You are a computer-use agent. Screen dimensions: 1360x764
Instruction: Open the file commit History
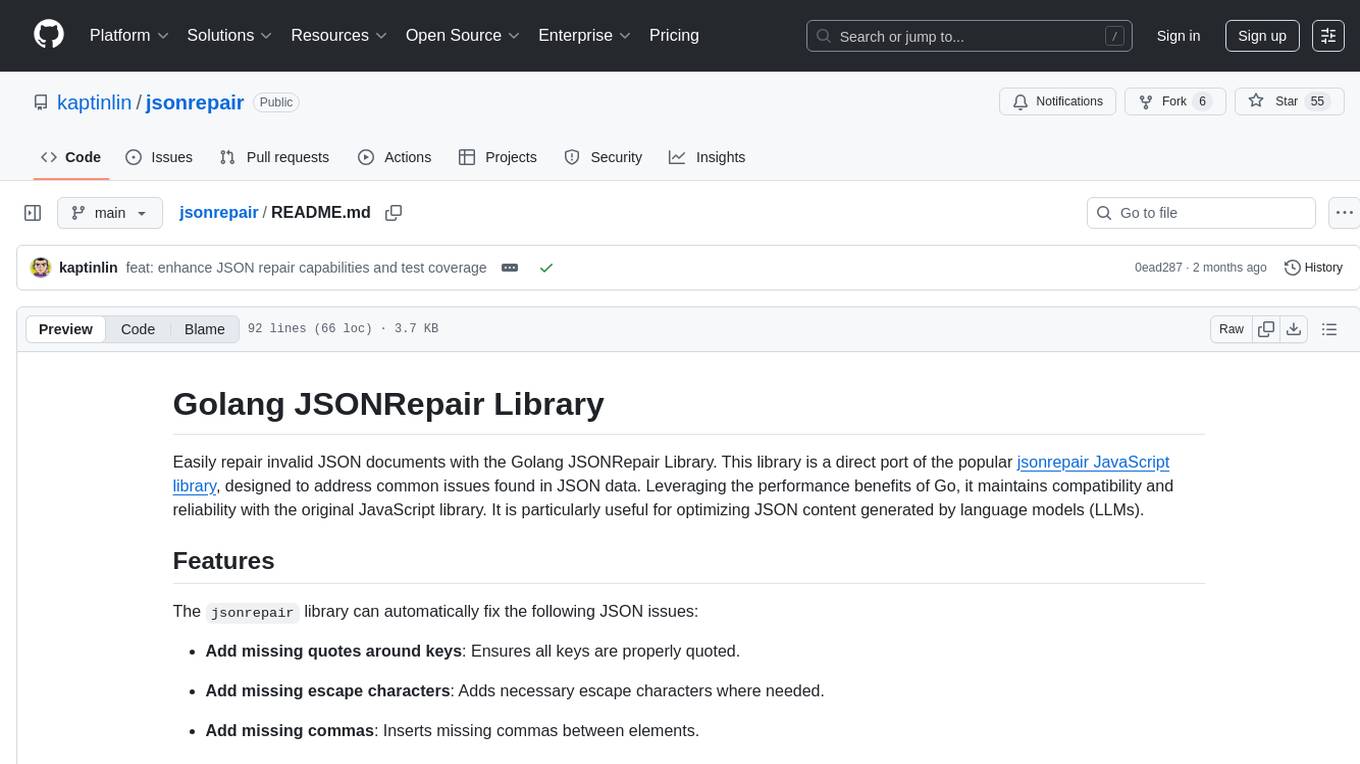click(x=1313, y=268)
